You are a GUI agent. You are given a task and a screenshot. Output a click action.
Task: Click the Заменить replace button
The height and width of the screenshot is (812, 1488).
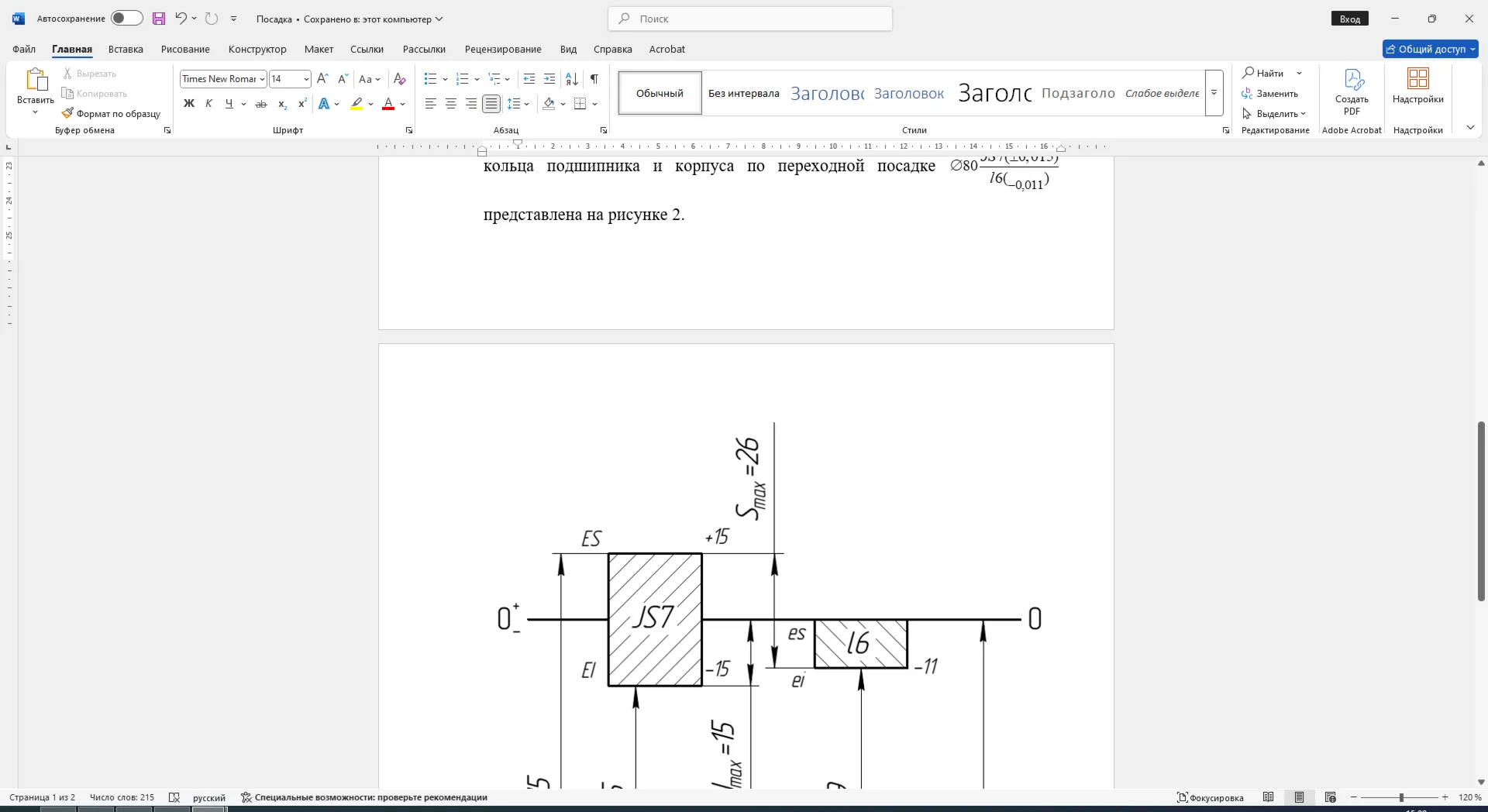1270,94
